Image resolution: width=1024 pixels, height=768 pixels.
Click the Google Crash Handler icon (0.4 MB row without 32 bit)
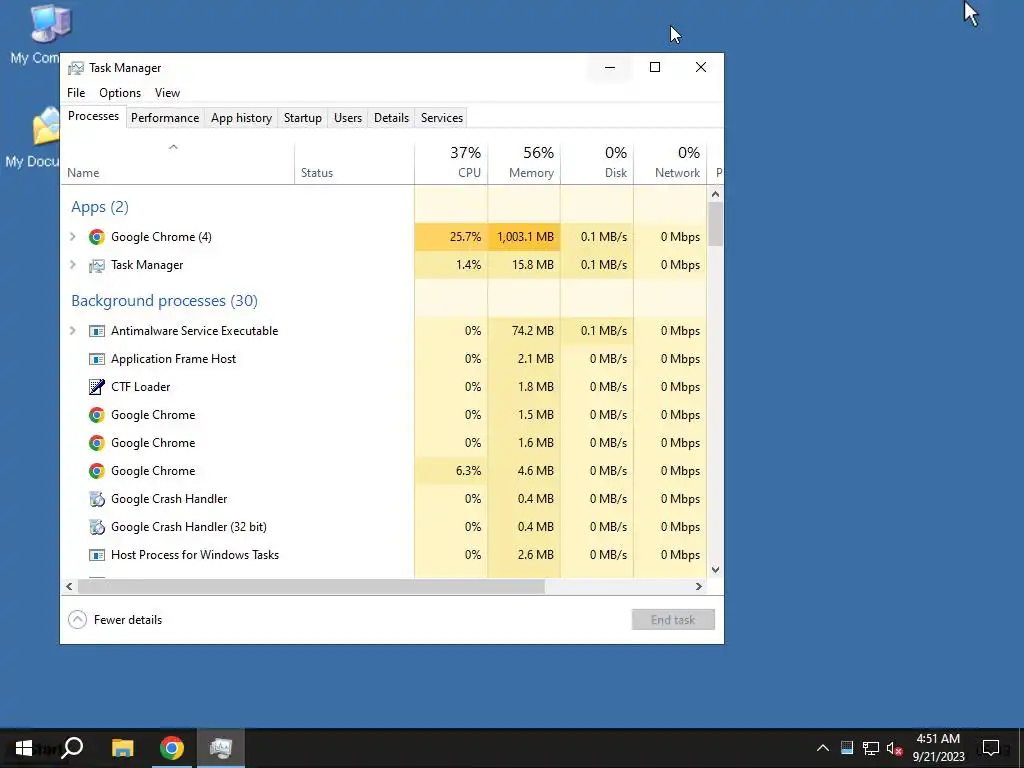[x=97, y=500]
